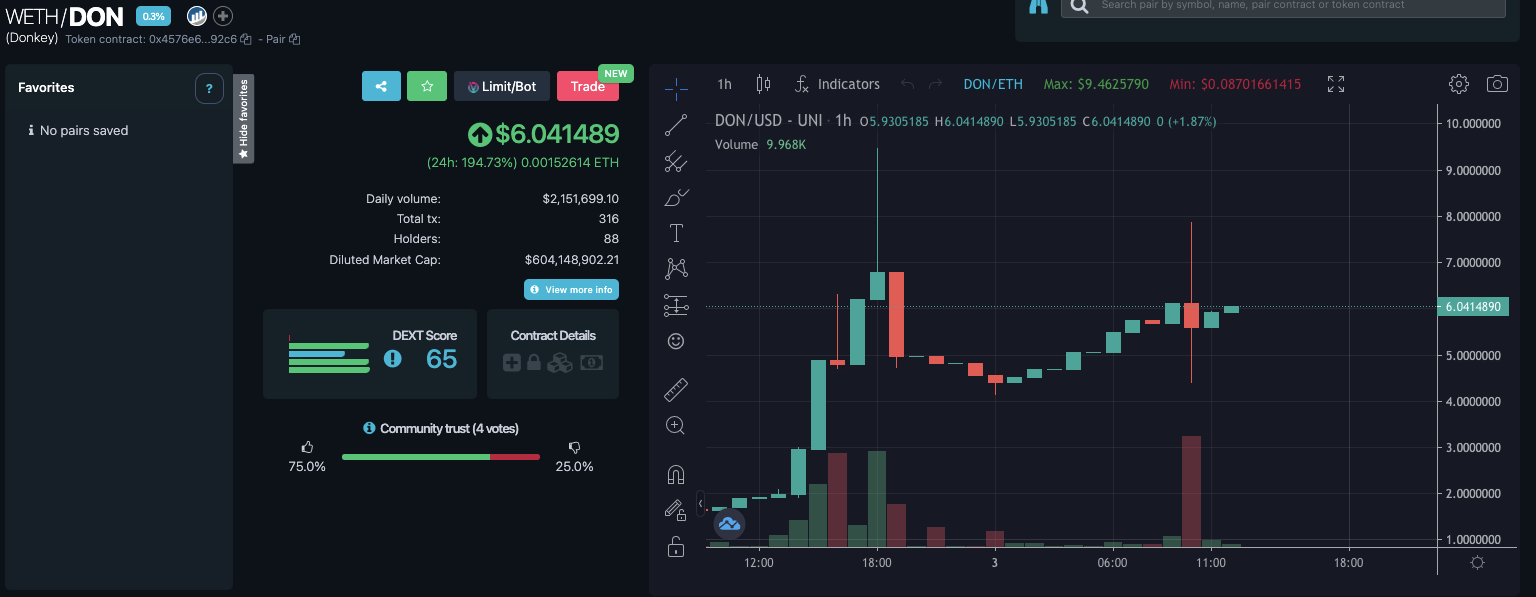Vote thumbs up on community trust
Screen dimensions: 1536x597
308,447
